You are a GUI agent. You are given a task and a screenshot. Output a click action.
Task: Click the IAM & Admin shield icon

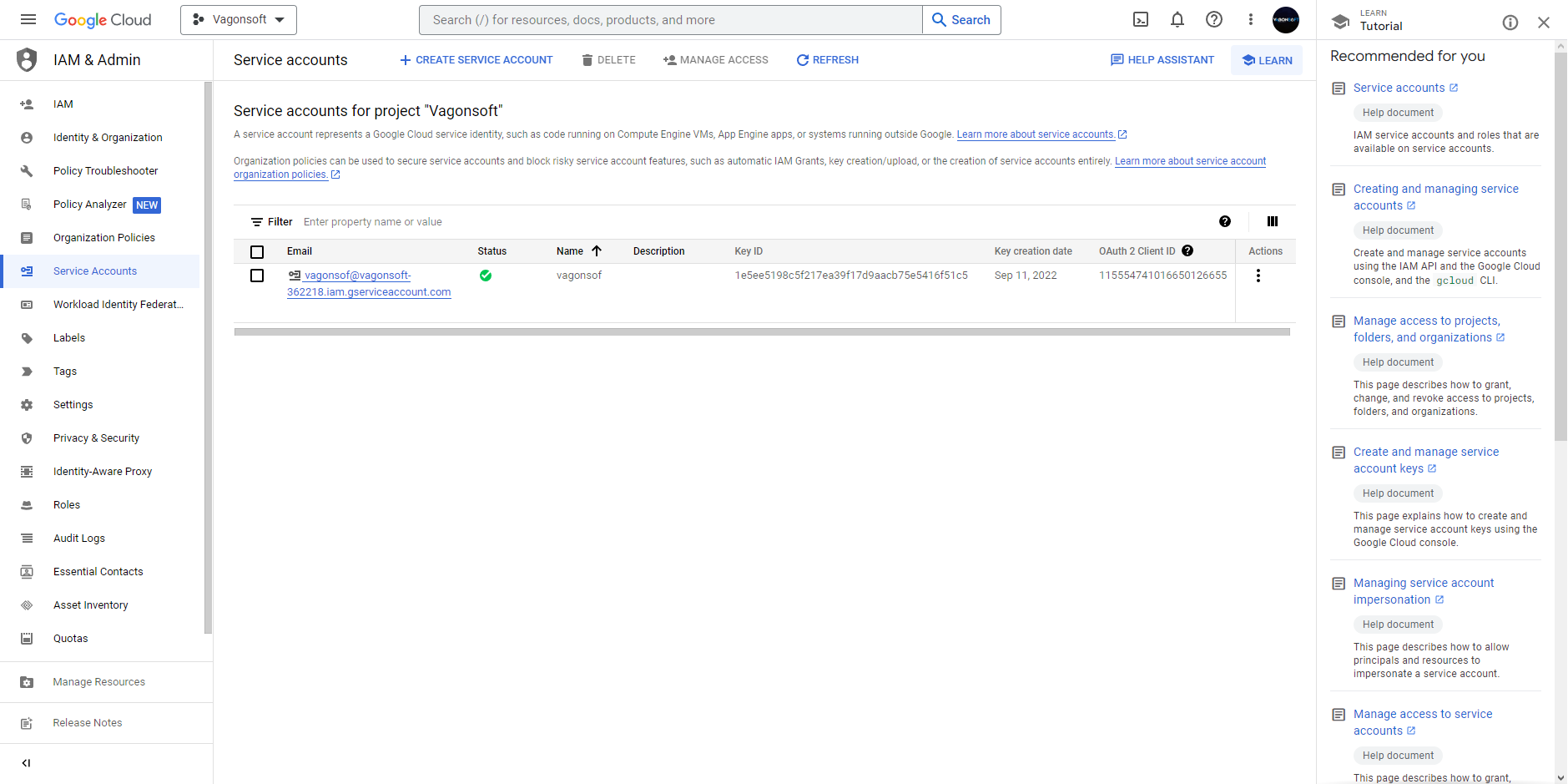pyautogui.click(x=27, y=59)
